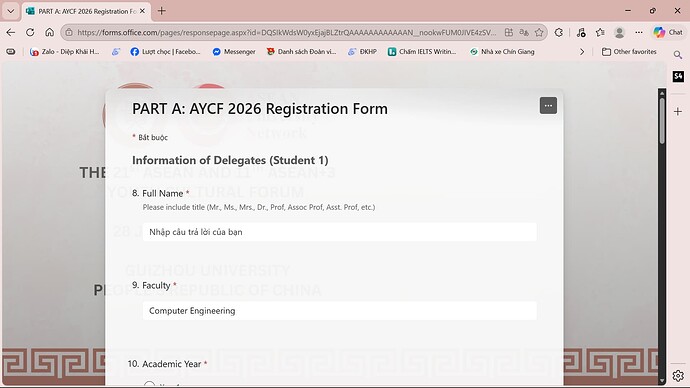
Task: Open the Other favorites folder
Action: coord(629,51)
